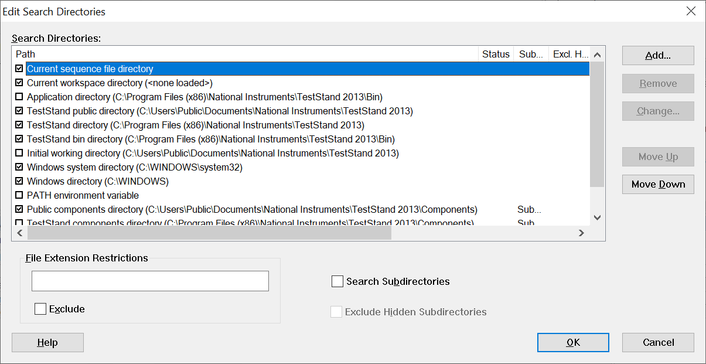Enable Application directory checkbox
The image size is (706, 364).
tap(19, 97)
